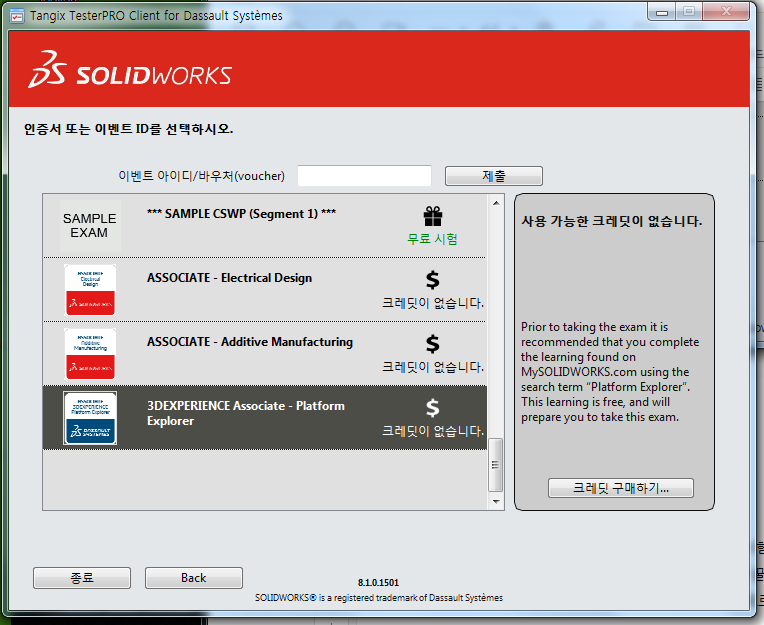The width and height of the screenshot is (764, 625).
Task: Close the TesterPRO client window
Action: [x=726, y=12]
